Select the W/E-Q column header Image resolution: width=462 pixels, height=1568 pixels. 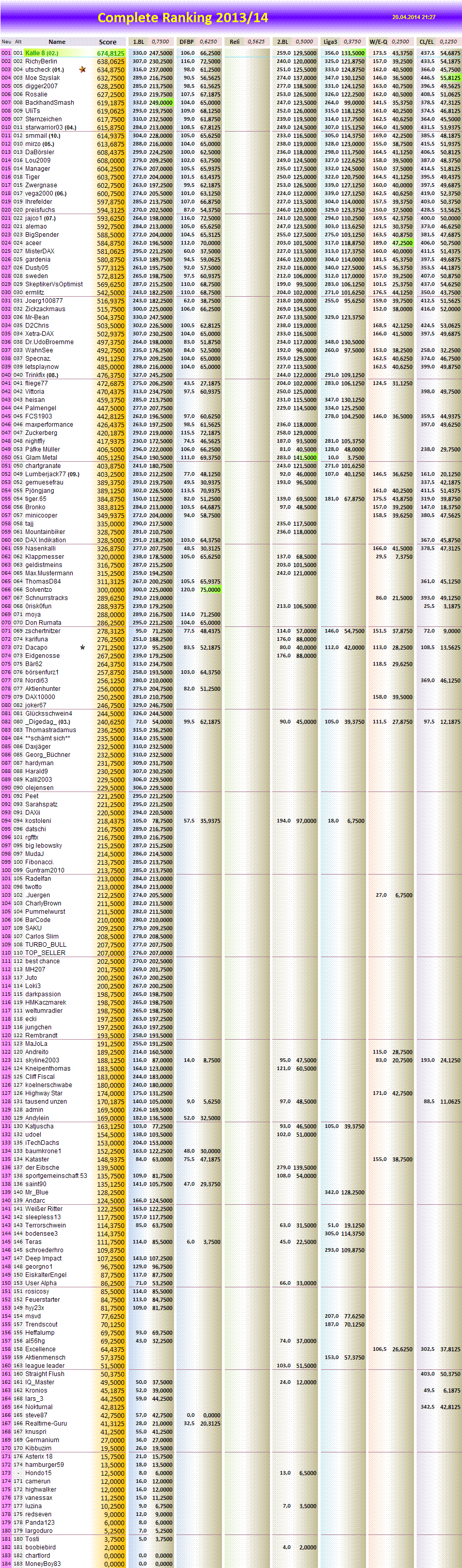click(x=378, y=42)
